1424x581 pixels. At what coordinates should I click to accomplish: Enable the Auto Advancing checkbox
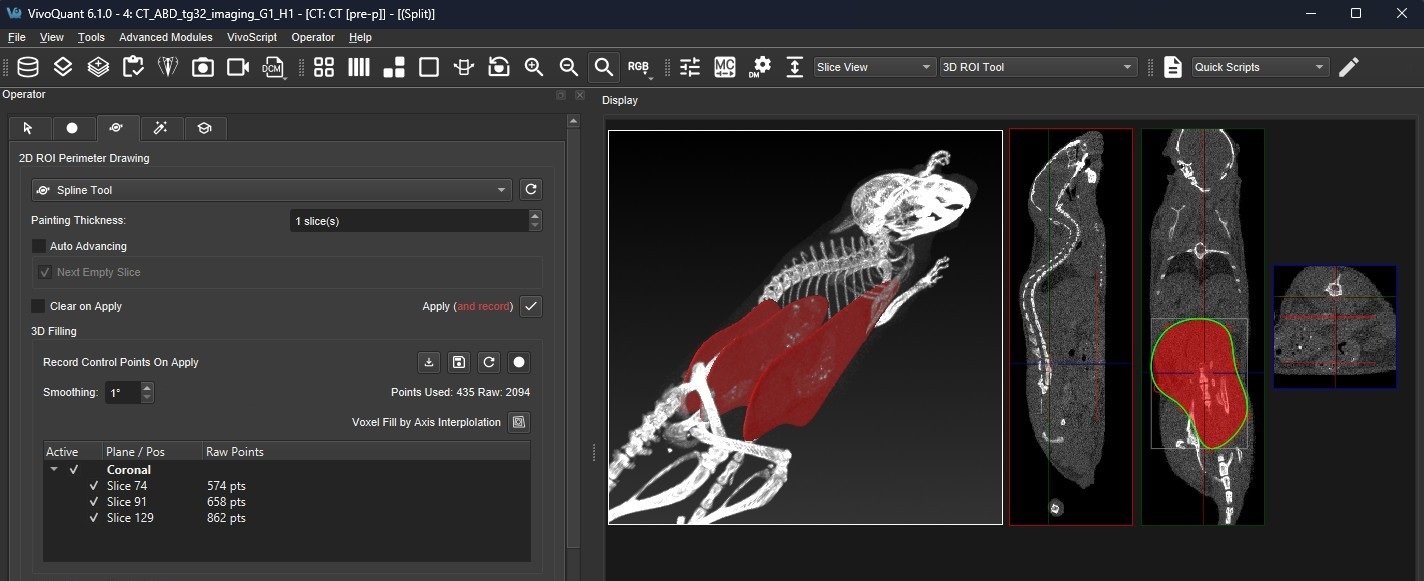click(38, 246)
